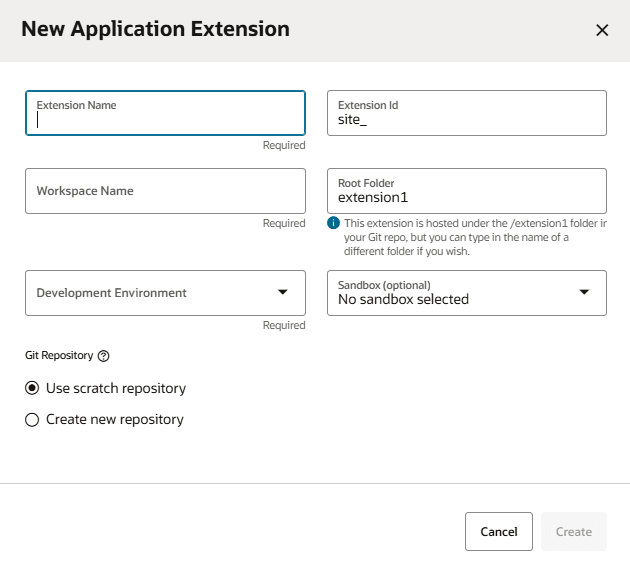The width and height of the screenshot is (630, 578).
Task: Close the New Application Extension dialog
Action: [x=602, y=30]
